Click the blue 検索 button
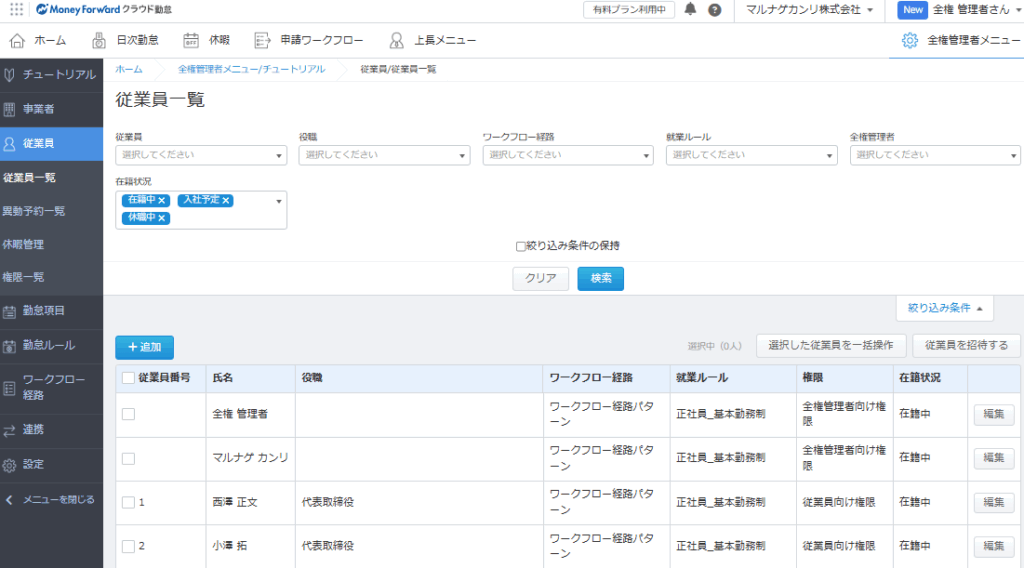The height and width of the screenshot is (568, 1024). coord(600,279)
